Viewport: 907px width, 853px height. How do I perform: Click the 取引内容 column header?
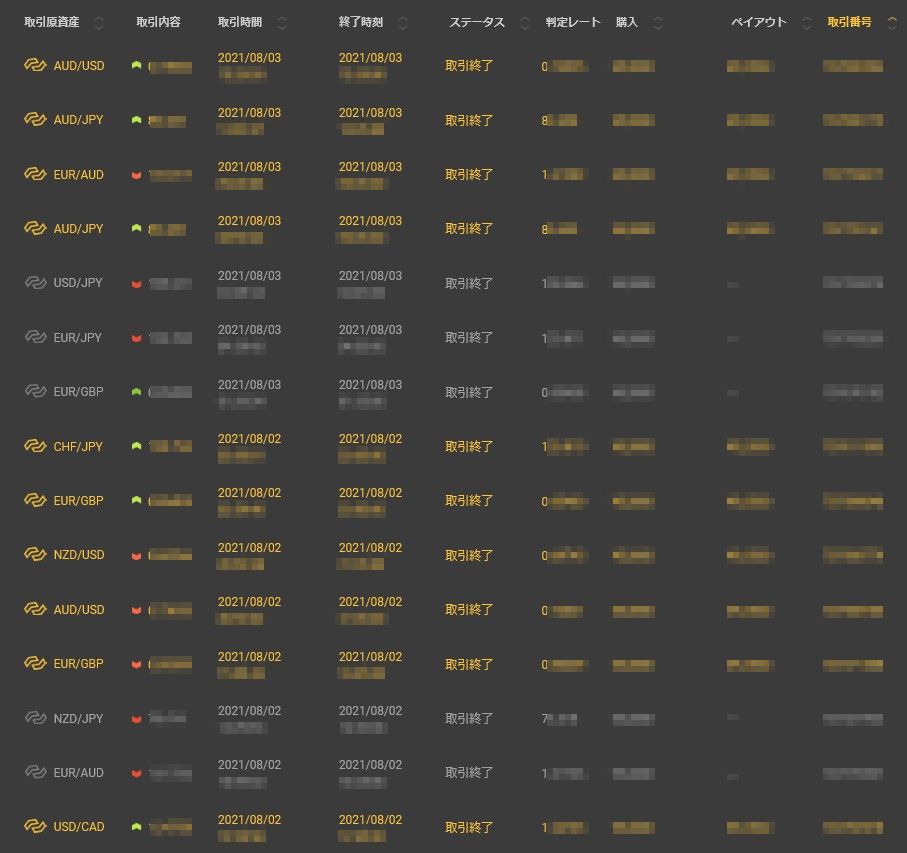pyautogui.click(x=158, y=22)
